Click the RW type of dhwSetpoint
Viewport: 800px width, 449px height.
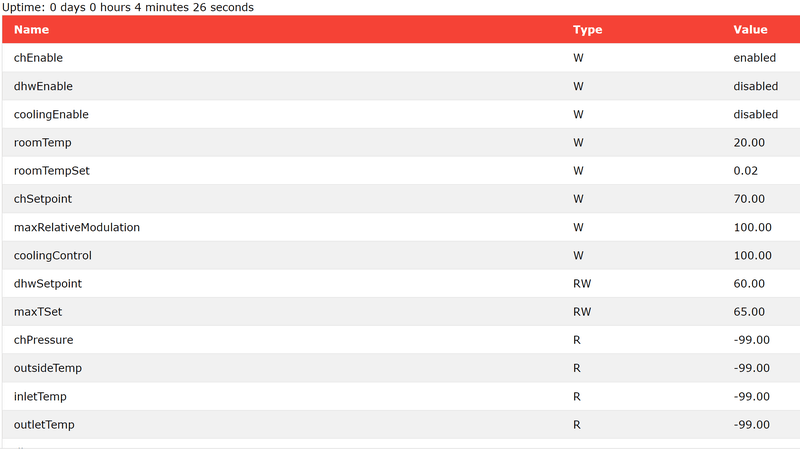pos(582,283)
